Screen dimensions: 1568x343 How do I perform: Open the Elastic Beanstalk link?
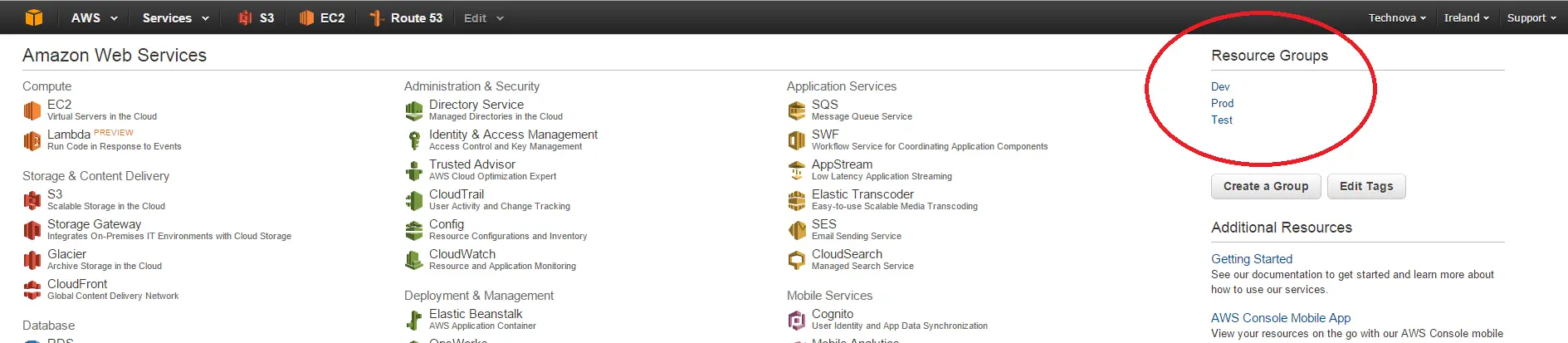click(476, 313)
